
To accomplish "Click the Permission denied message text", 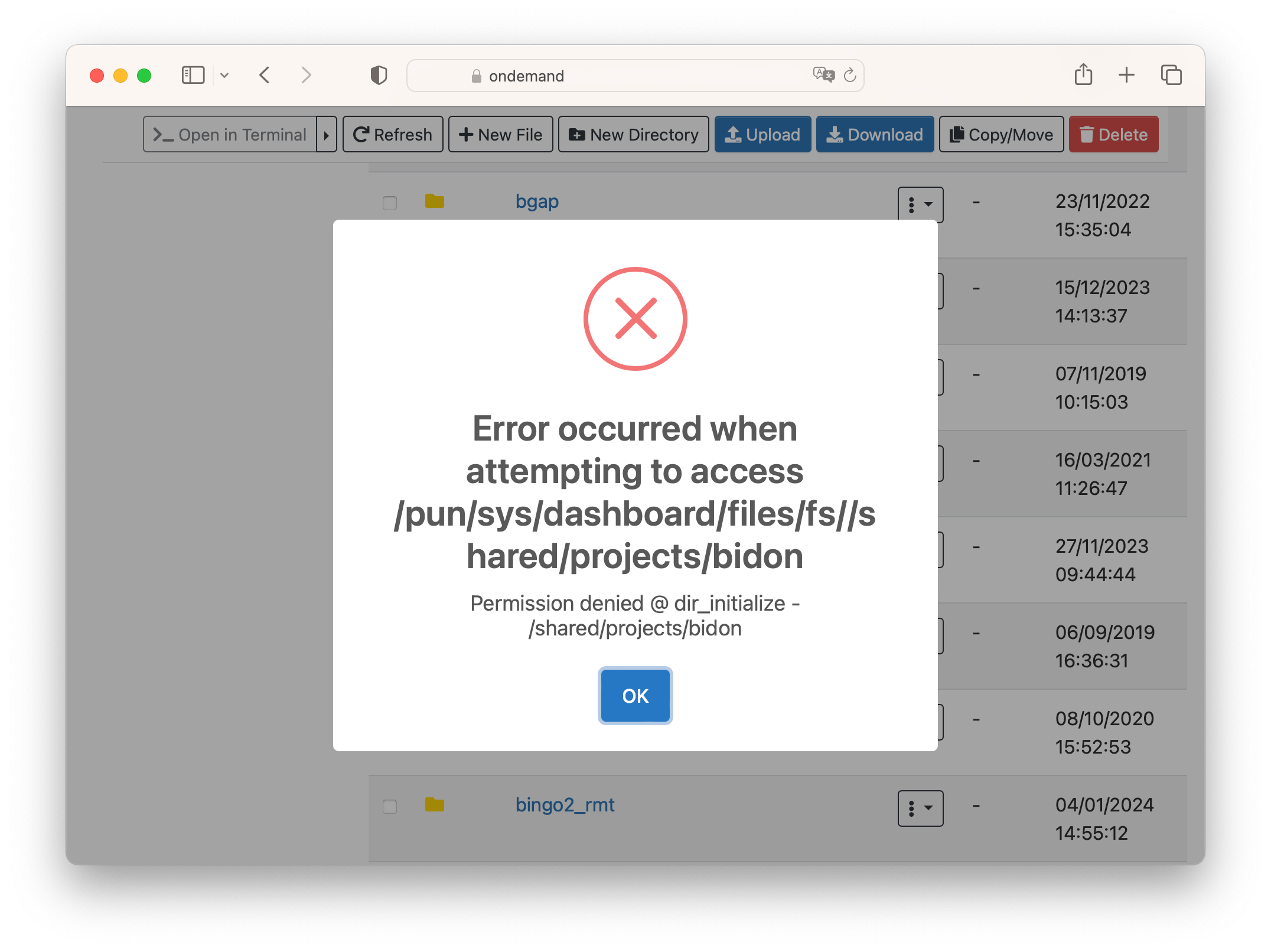I will [635, 616].
